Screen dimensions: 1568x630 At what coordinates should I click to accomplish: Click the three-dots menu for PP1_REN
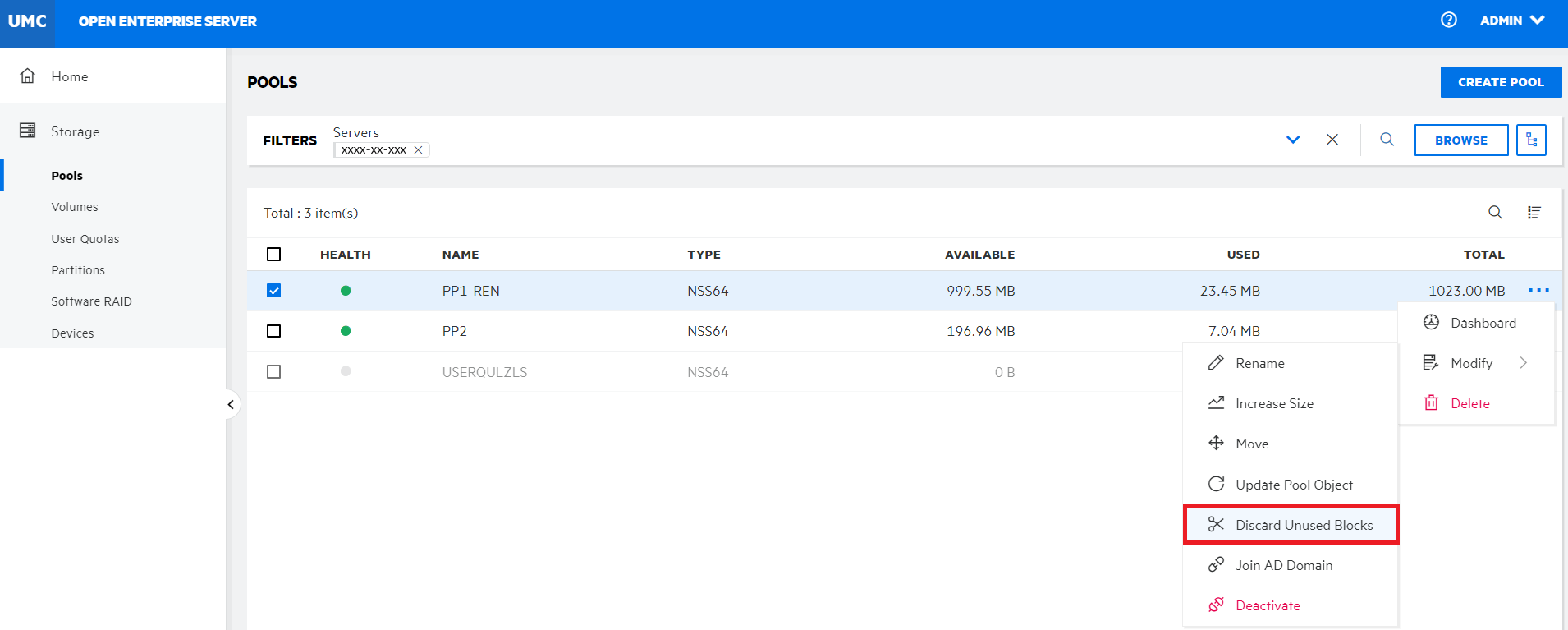[x=1538, y=290]
